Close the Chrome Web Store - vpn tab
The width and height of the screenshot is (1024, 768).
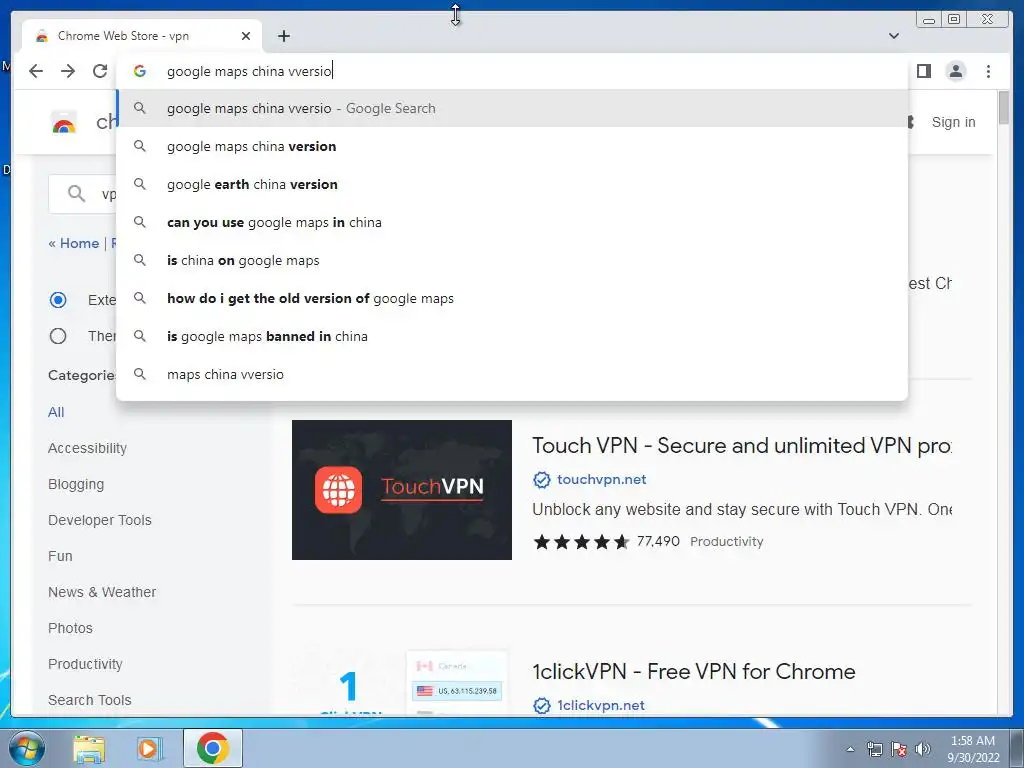pos(246,36)
